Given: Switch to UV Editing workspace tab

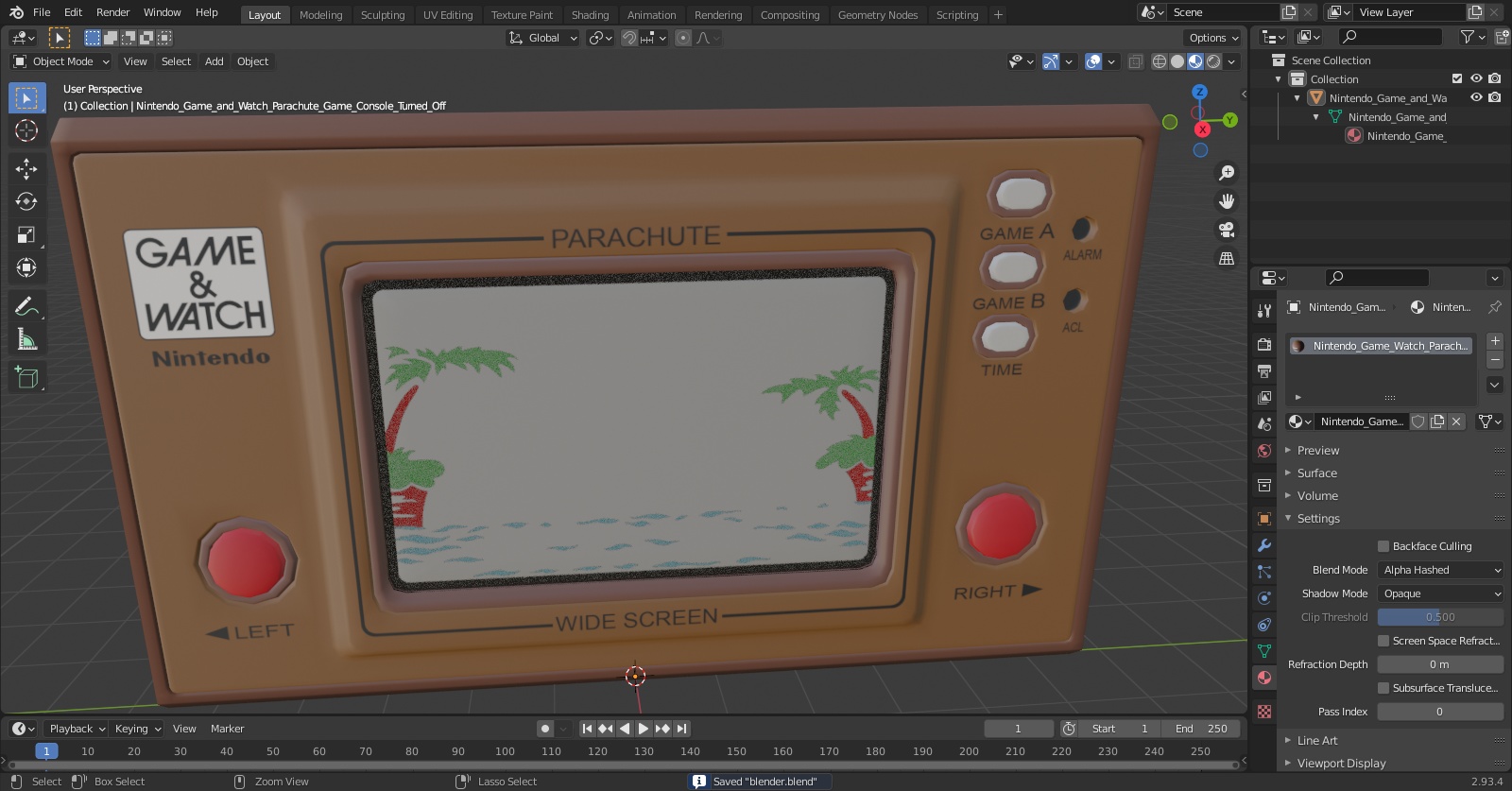Looking at the screenshot, I should pyautogui.click(x=448, y=15).
